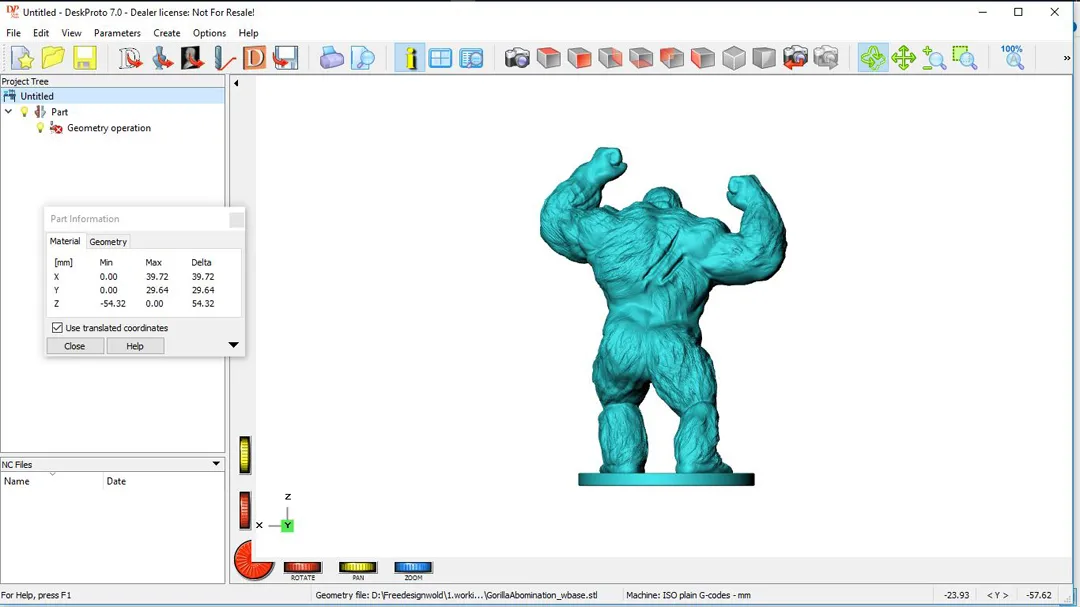Uncheck Use translated coordinates
Image resolution: width=1080 pixels, height=607 pixels.
57,328
